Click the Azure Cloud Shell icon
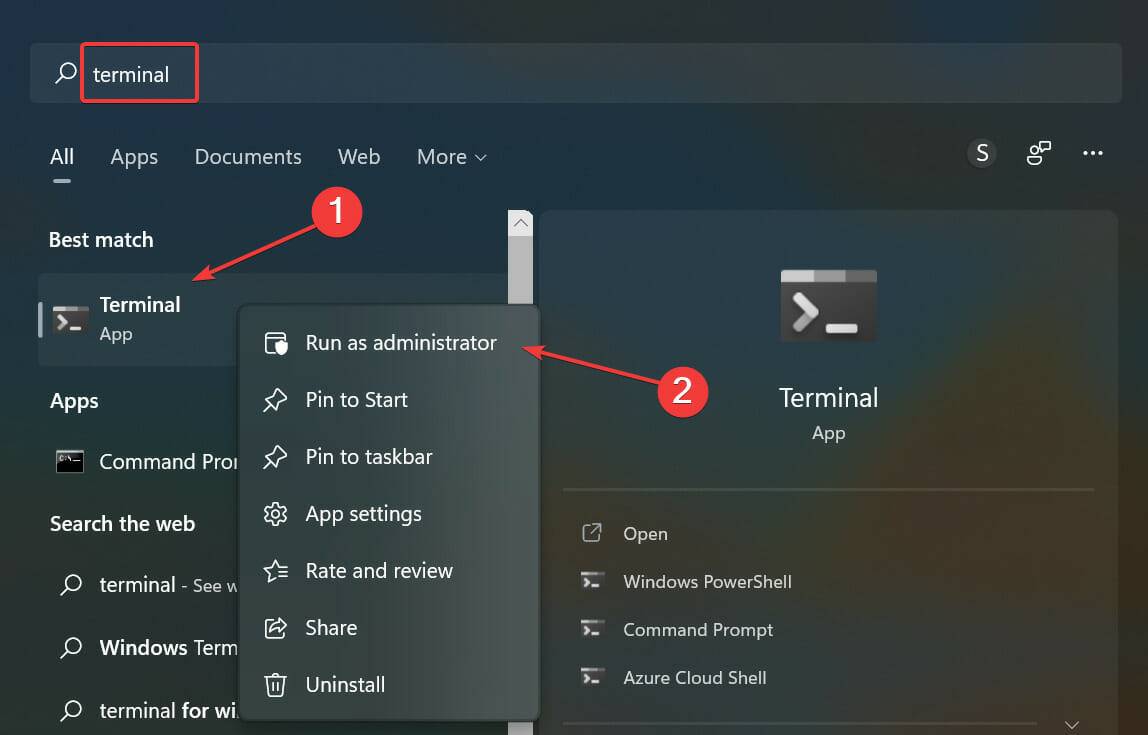 [592, 677]
